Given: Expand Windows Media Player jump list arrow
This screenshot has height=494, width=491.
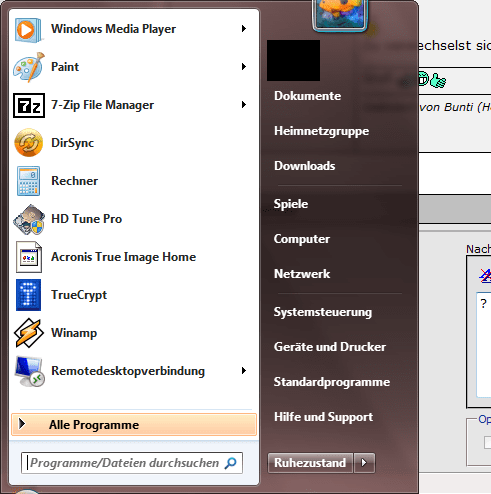Looking at the screenshot, I should click(244, 29).
